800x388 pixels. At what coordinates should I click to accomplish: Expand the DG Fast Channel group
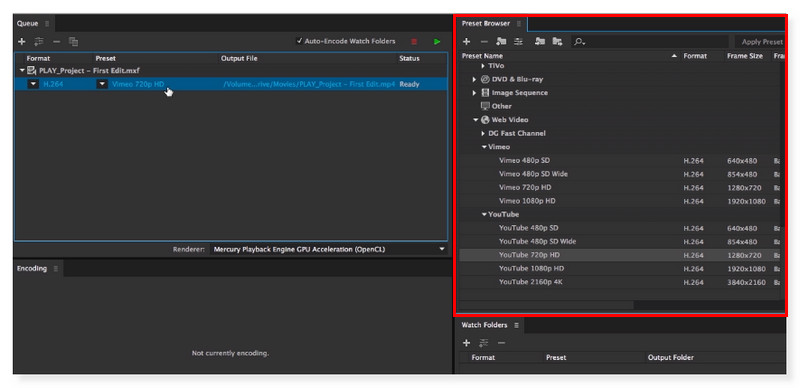[x=483, y=133]
